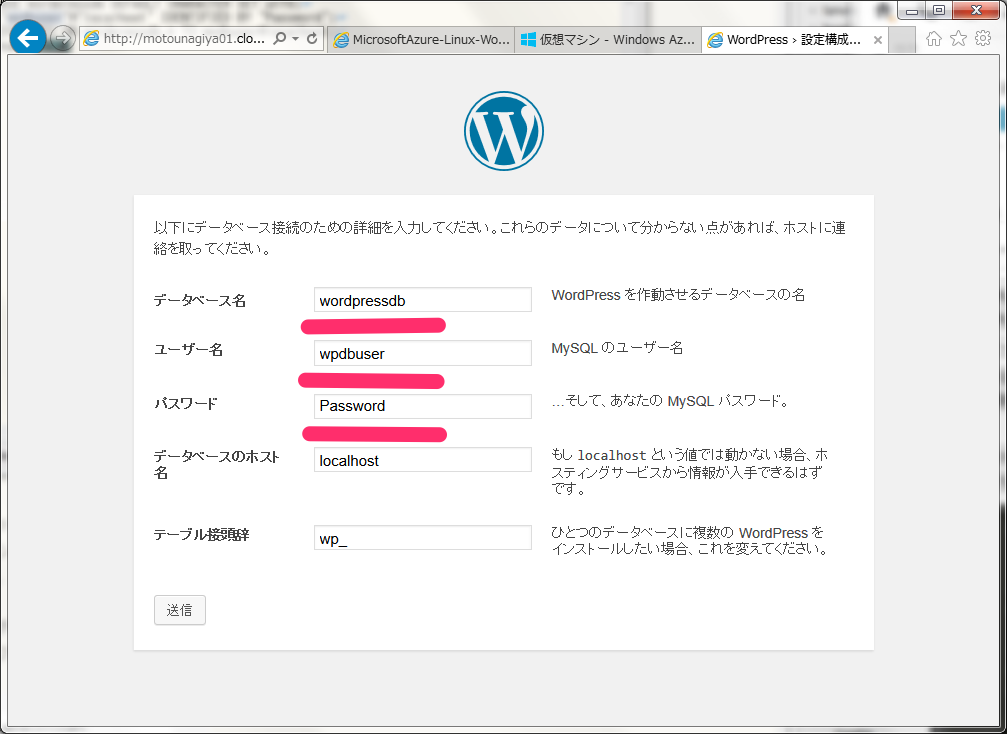The width and height of the screenshot is (1007, 734).
Task: Open the address bar dropdown arrow
Action: coord(295,39)
